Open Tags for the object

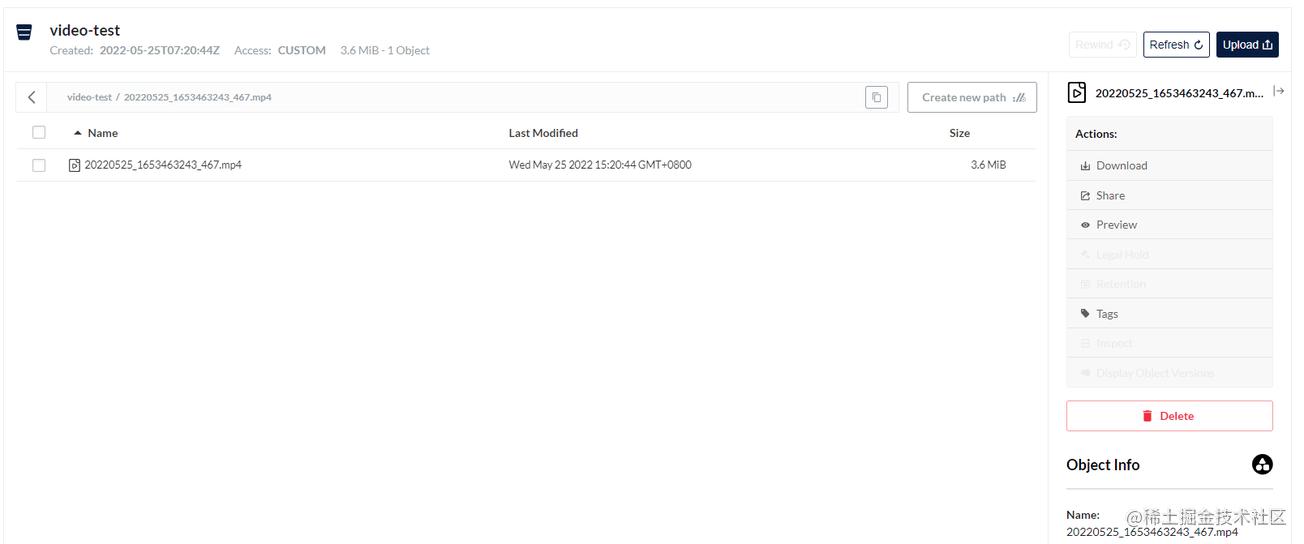1169,314
